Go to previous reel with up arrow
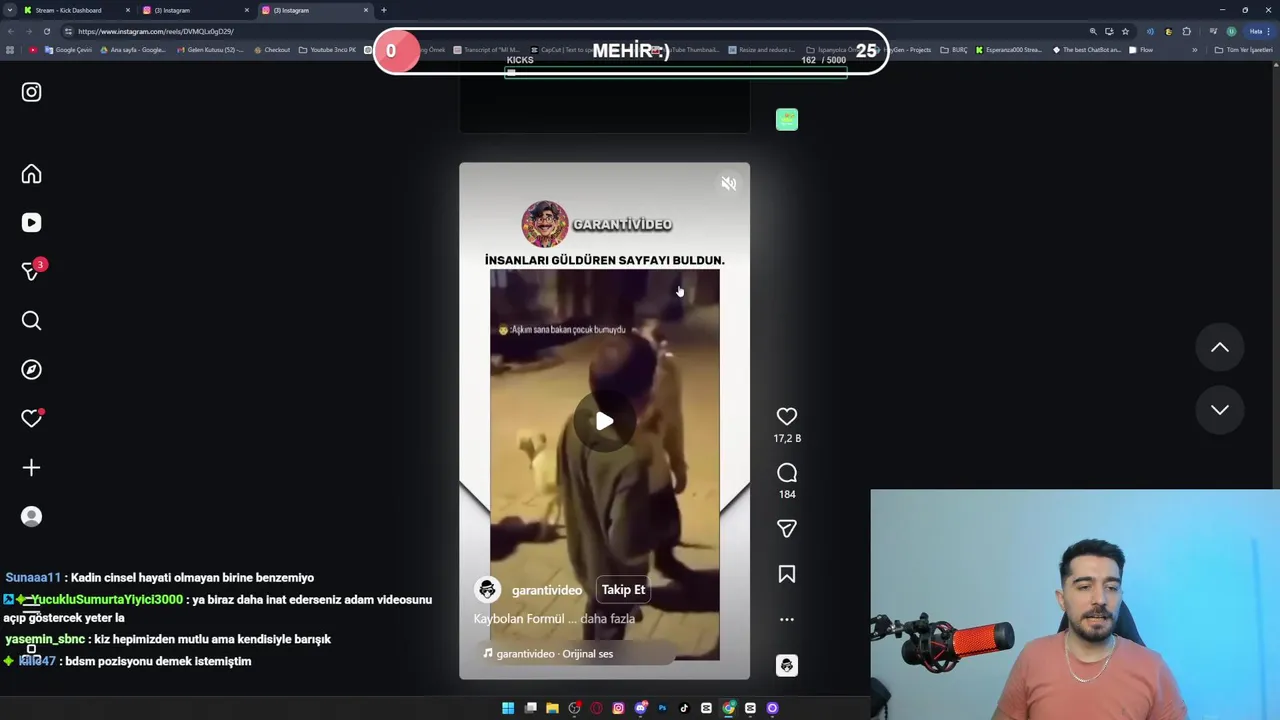This screenshot has width=1280, height=720. [x=1220, y=347]
